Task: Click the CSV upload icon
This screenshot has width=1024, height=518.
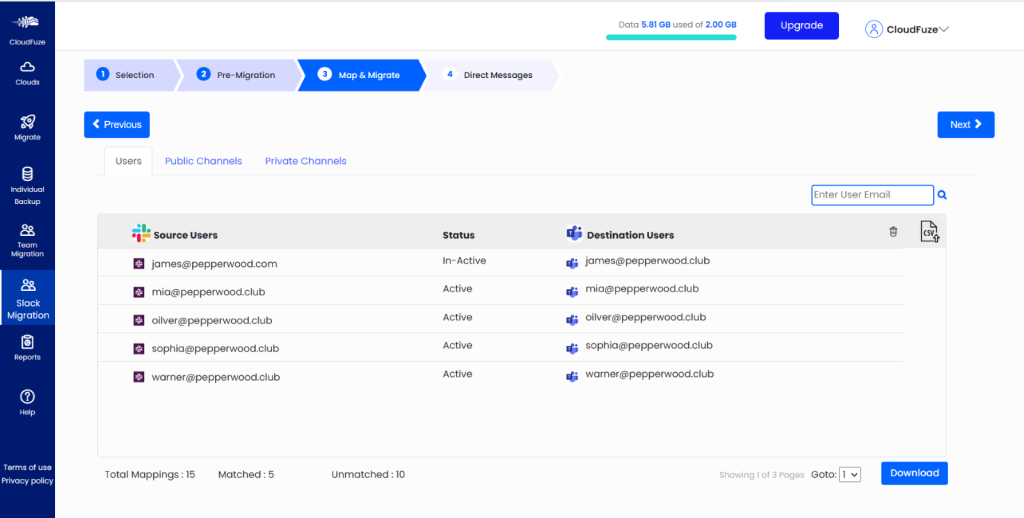Action: (930, 232)
